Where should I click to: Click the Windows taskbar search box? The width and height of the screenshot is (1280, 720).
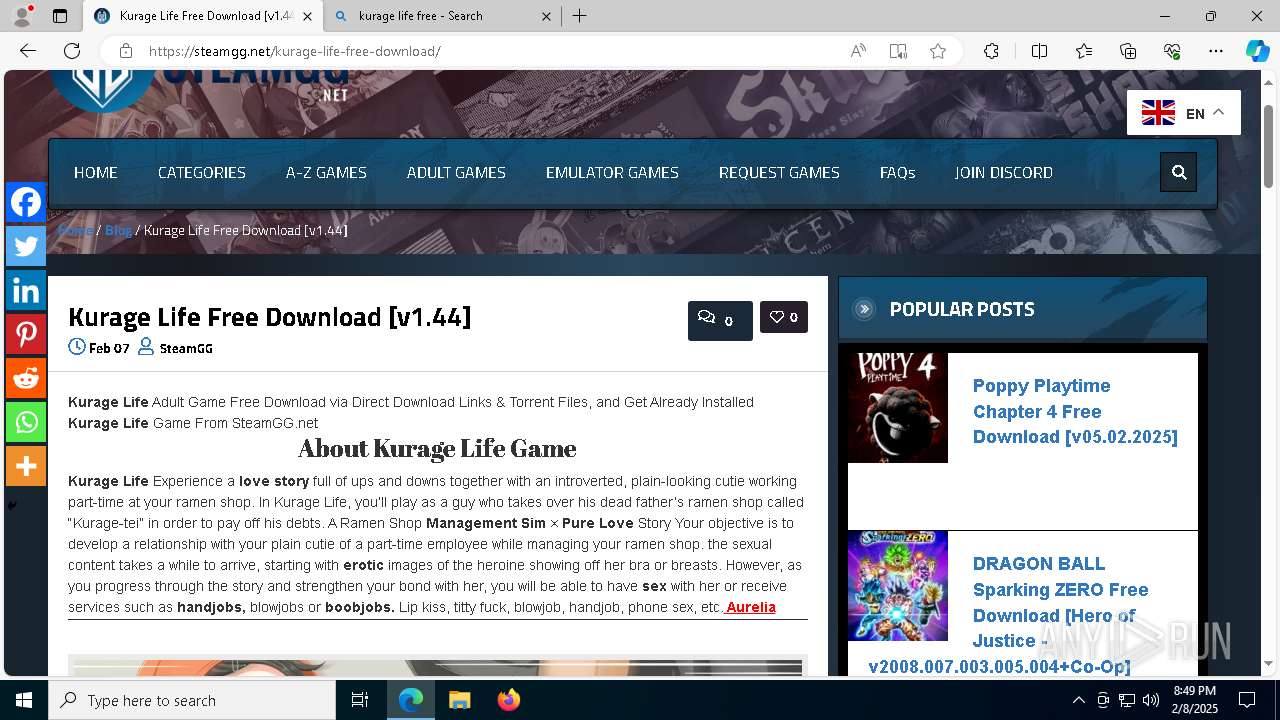pos(192,700)
